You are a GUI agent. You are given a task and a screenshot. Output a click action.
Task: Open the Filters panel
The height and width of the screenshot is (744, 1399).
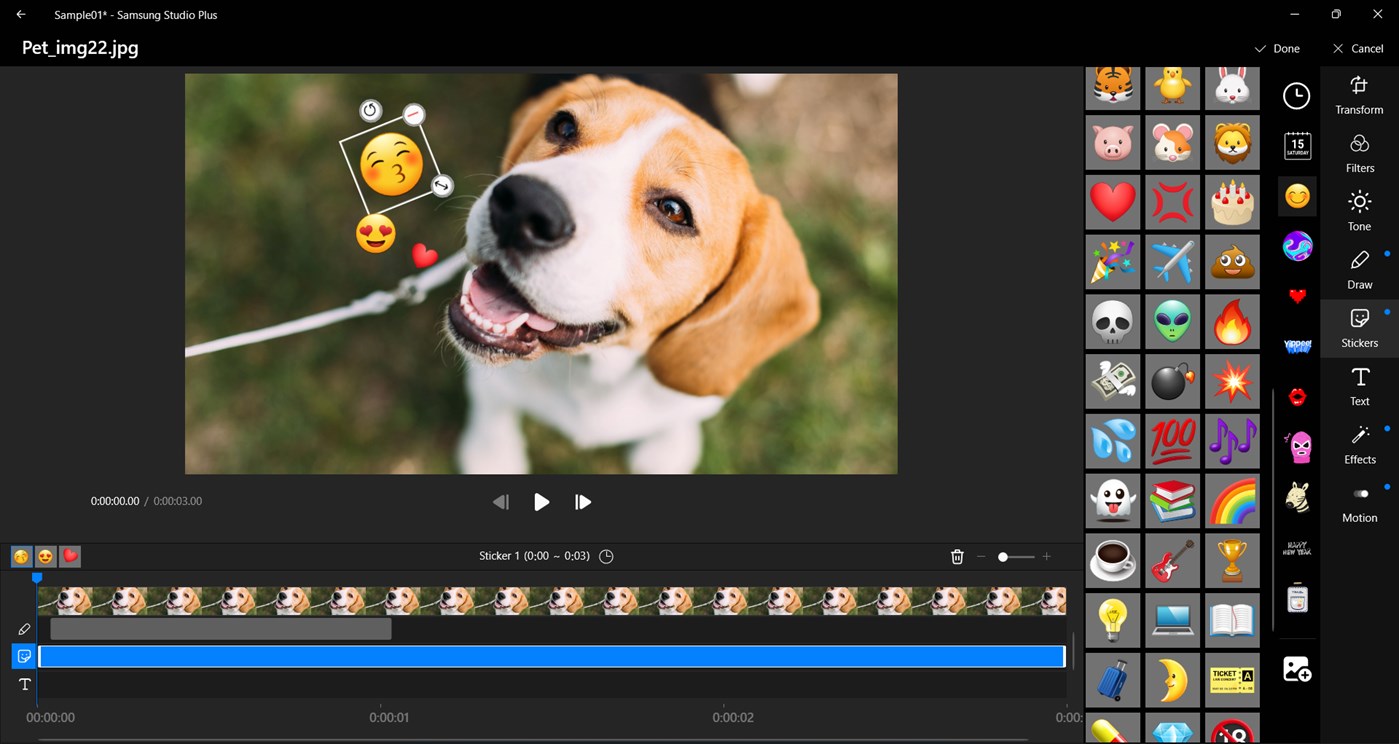(x=1359, y=154)
